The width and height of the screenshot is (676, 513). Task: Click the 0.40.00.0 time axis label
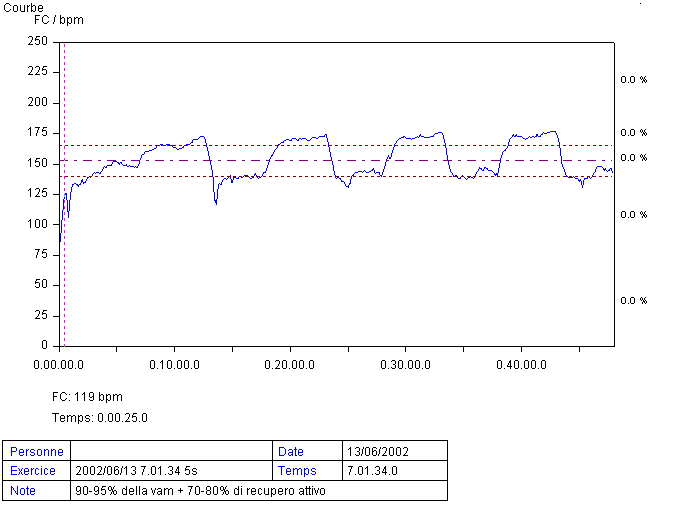(x=520, y=364)
